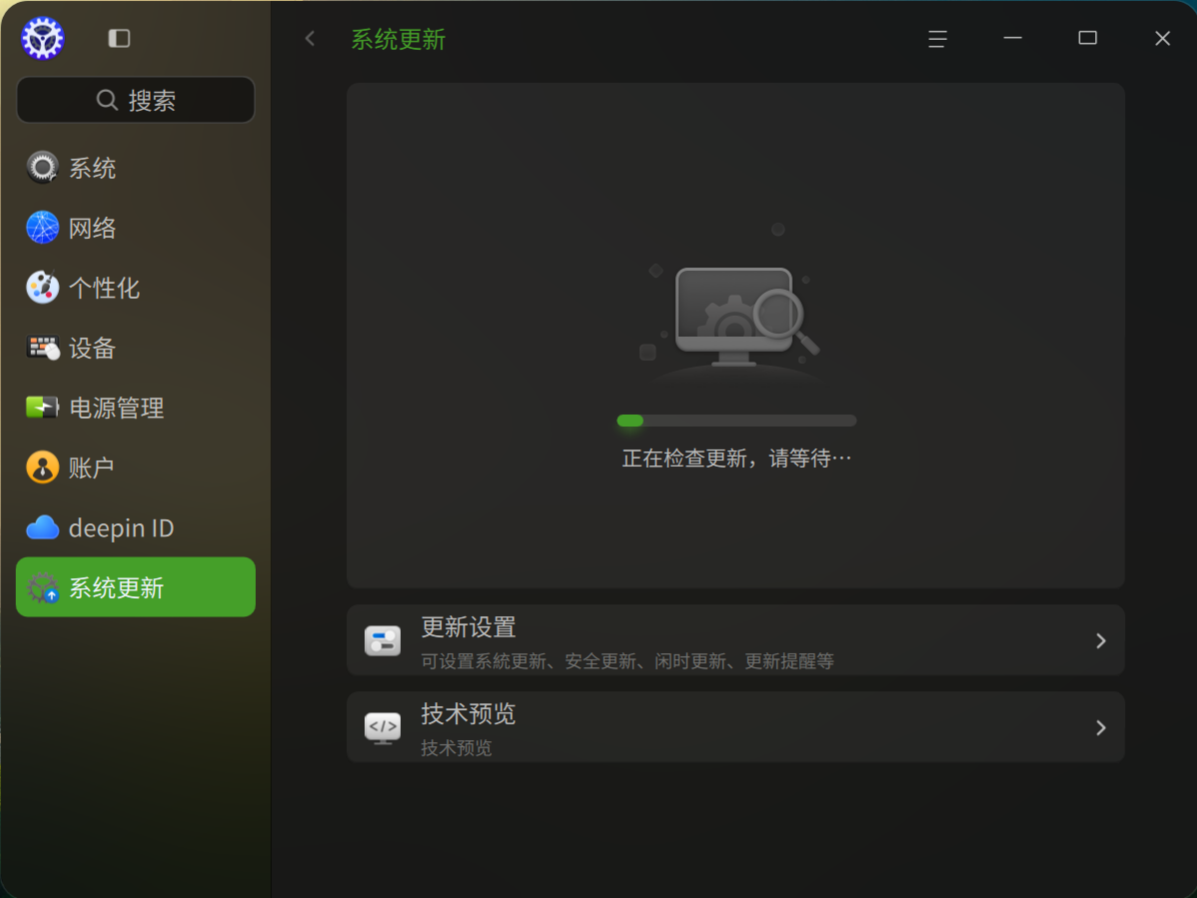The height and width of the screenshot is (898, 1197).
Task: Open the 技术预览 entry
Action: [x=735, y=727]
